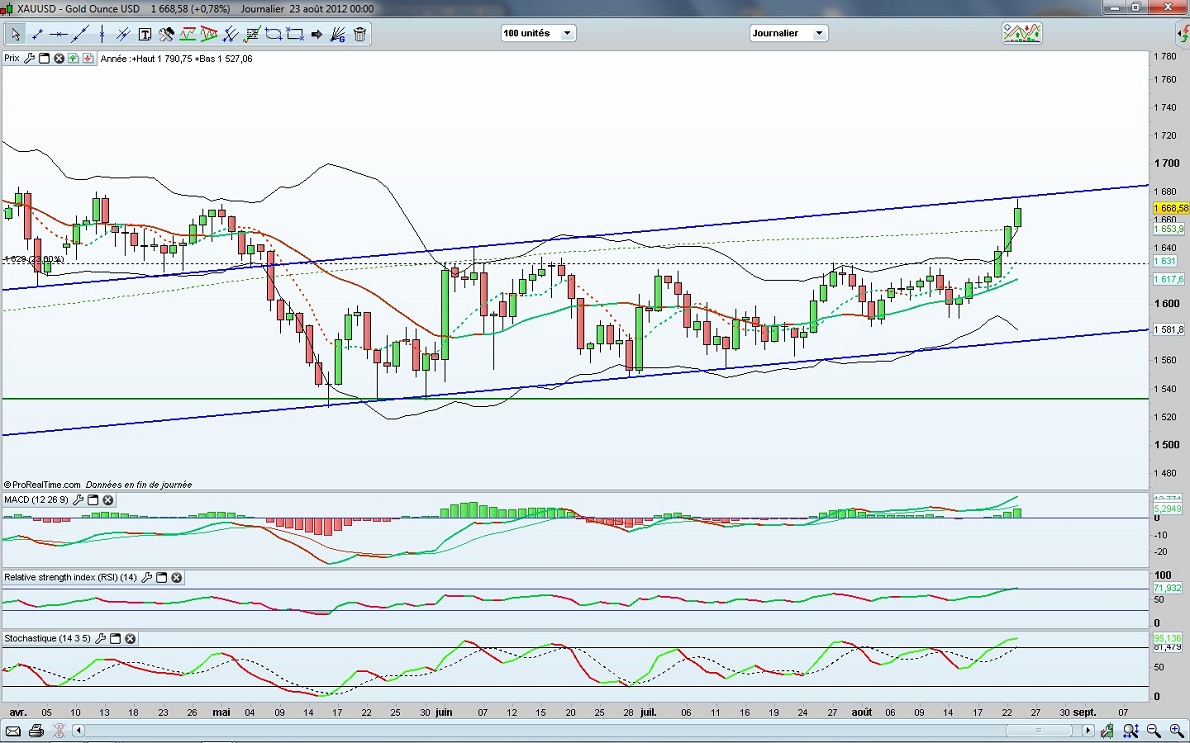
Task: Maximize the MACD indicator panel
Action: (x=92, y=499)
